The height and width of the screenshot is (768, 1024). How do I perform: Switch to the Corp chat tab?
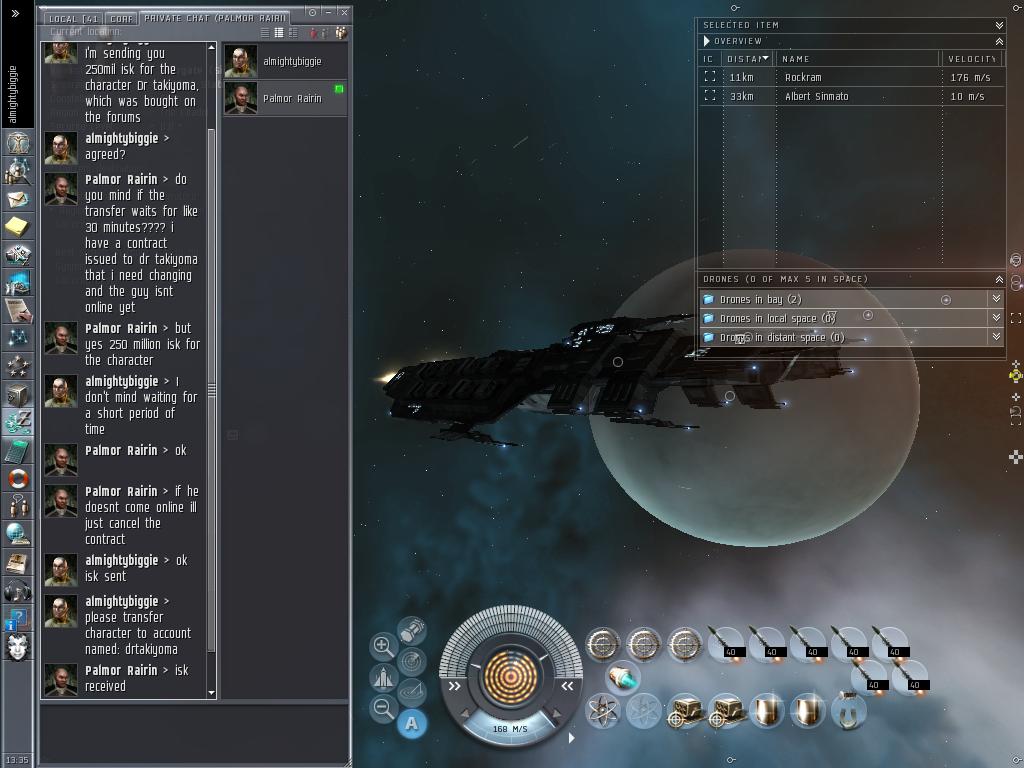coord(121,18)
